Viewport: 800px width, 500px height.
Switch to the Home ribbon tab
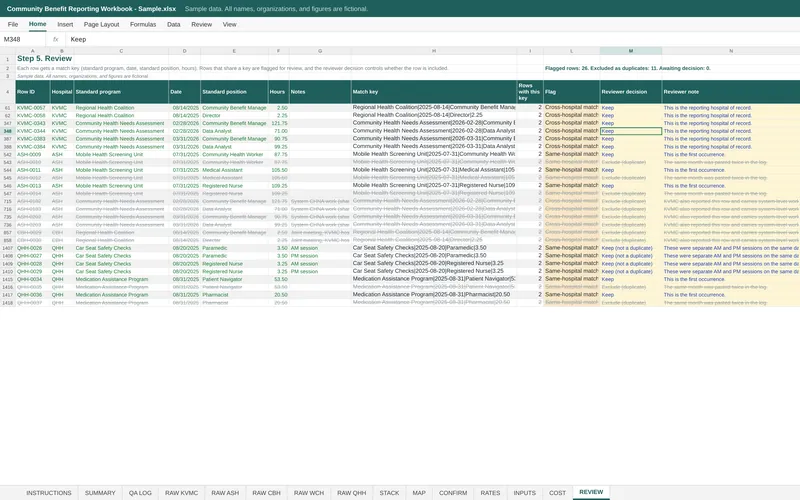pyautogui.click(x=37, y=24)
